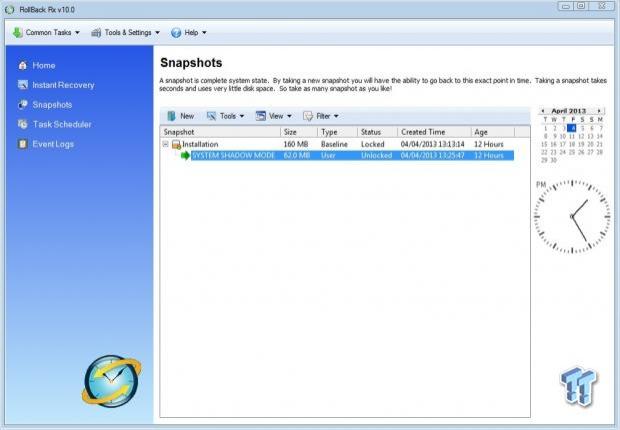Screen dimensions: 620x430
Task: Click the Filter toolbar icon
Action: coord(308,116)
